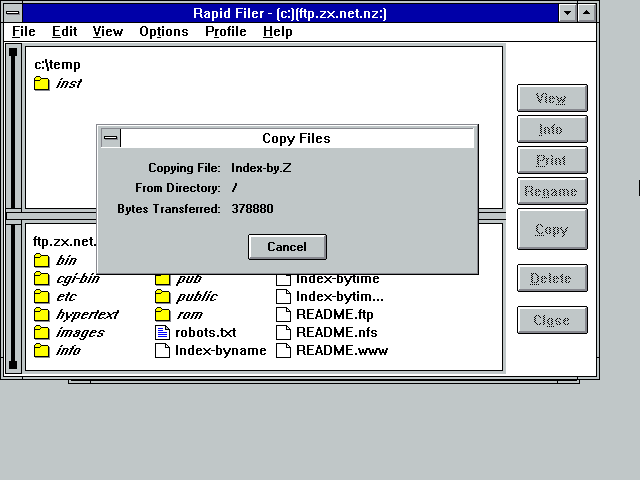Screen dimensions: 640x480
Task: Open the Rapid Filer window control menu
Action: [13, 13]
